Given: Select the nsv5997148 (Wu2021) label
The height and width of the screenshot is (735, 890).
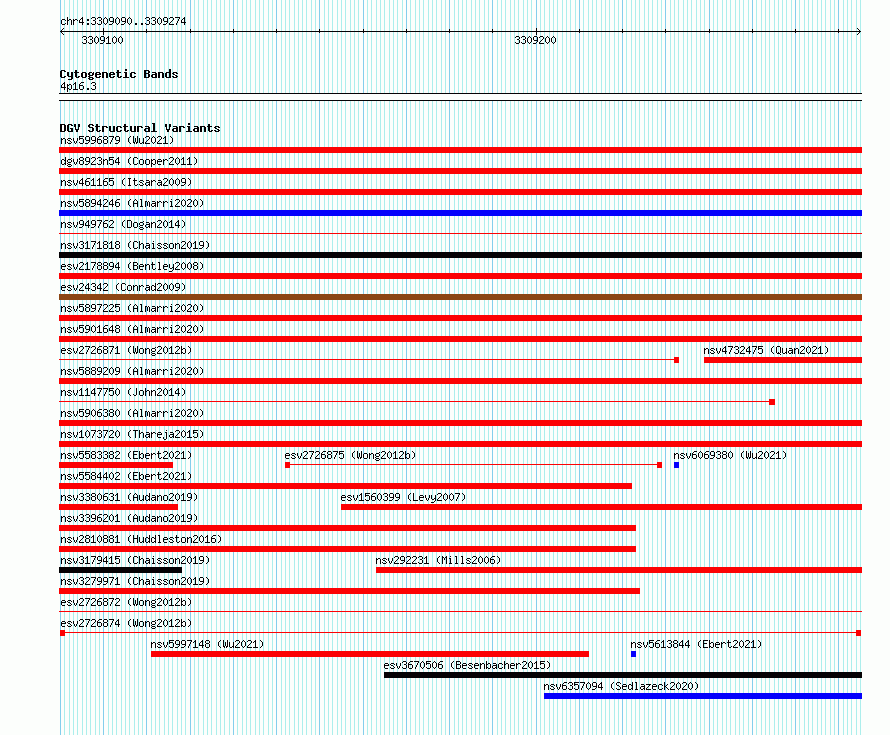Looking at the screenshot, I should pyautogui.click(x=207, y=644).
